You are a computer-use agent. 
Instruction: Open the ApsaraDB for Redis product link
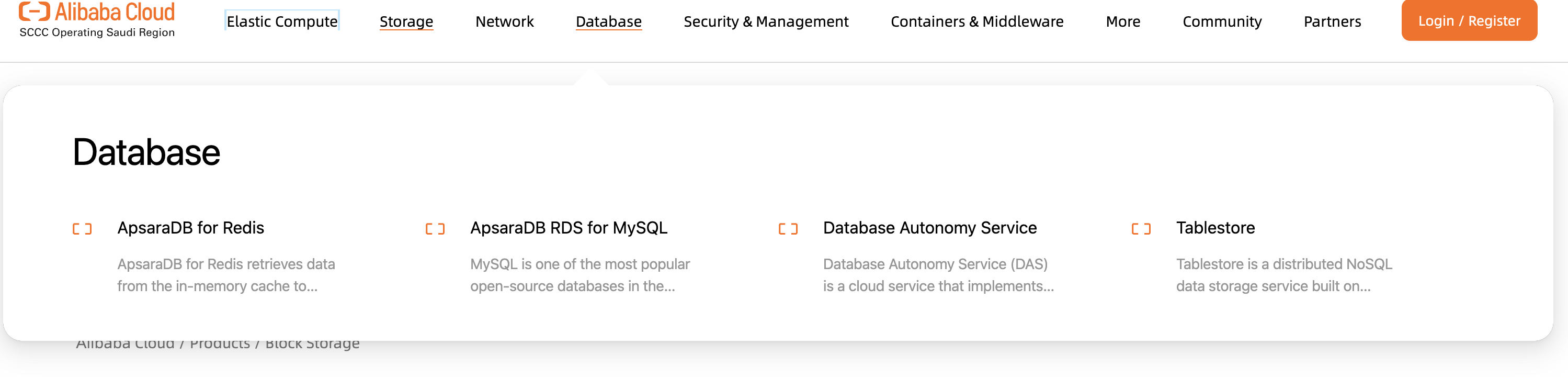190,228
